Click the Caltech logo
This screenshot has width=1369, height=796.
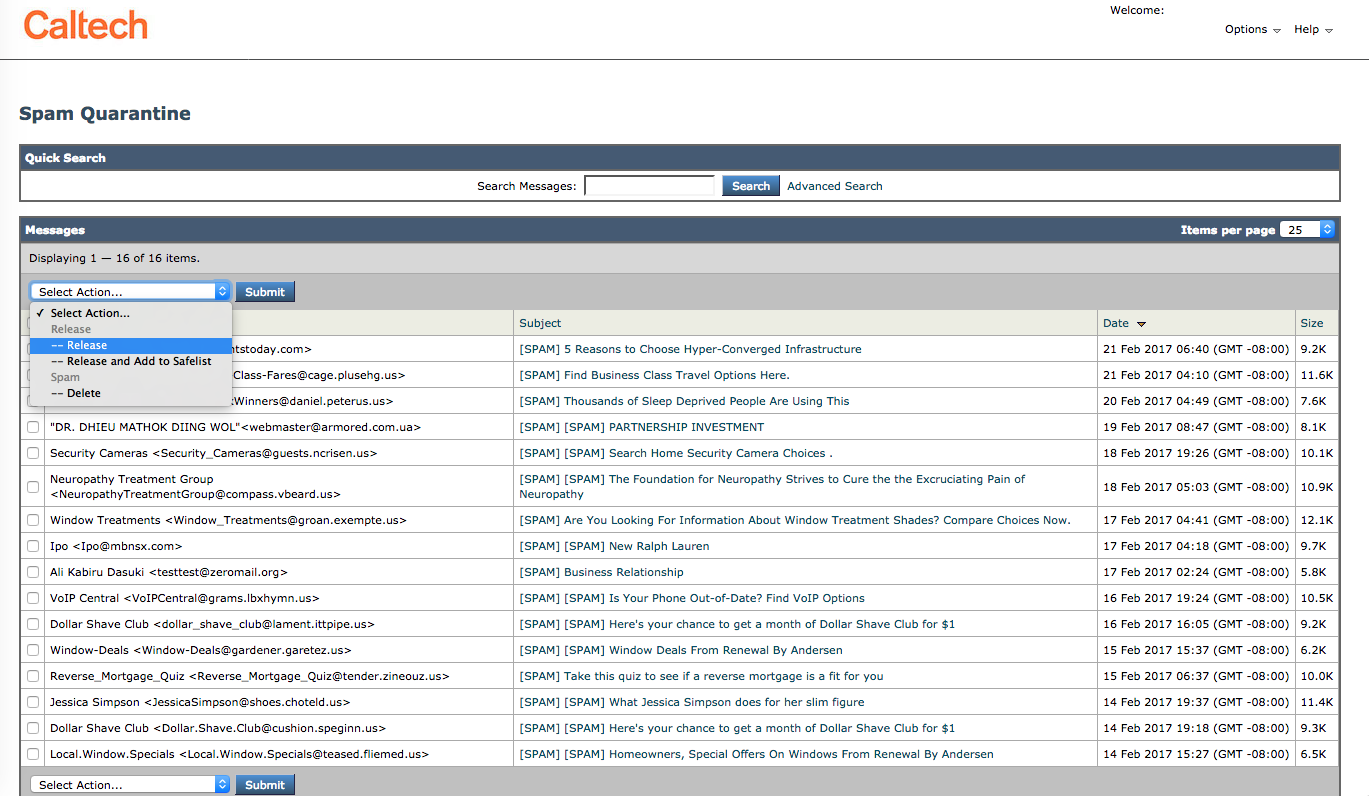(86, 26)
